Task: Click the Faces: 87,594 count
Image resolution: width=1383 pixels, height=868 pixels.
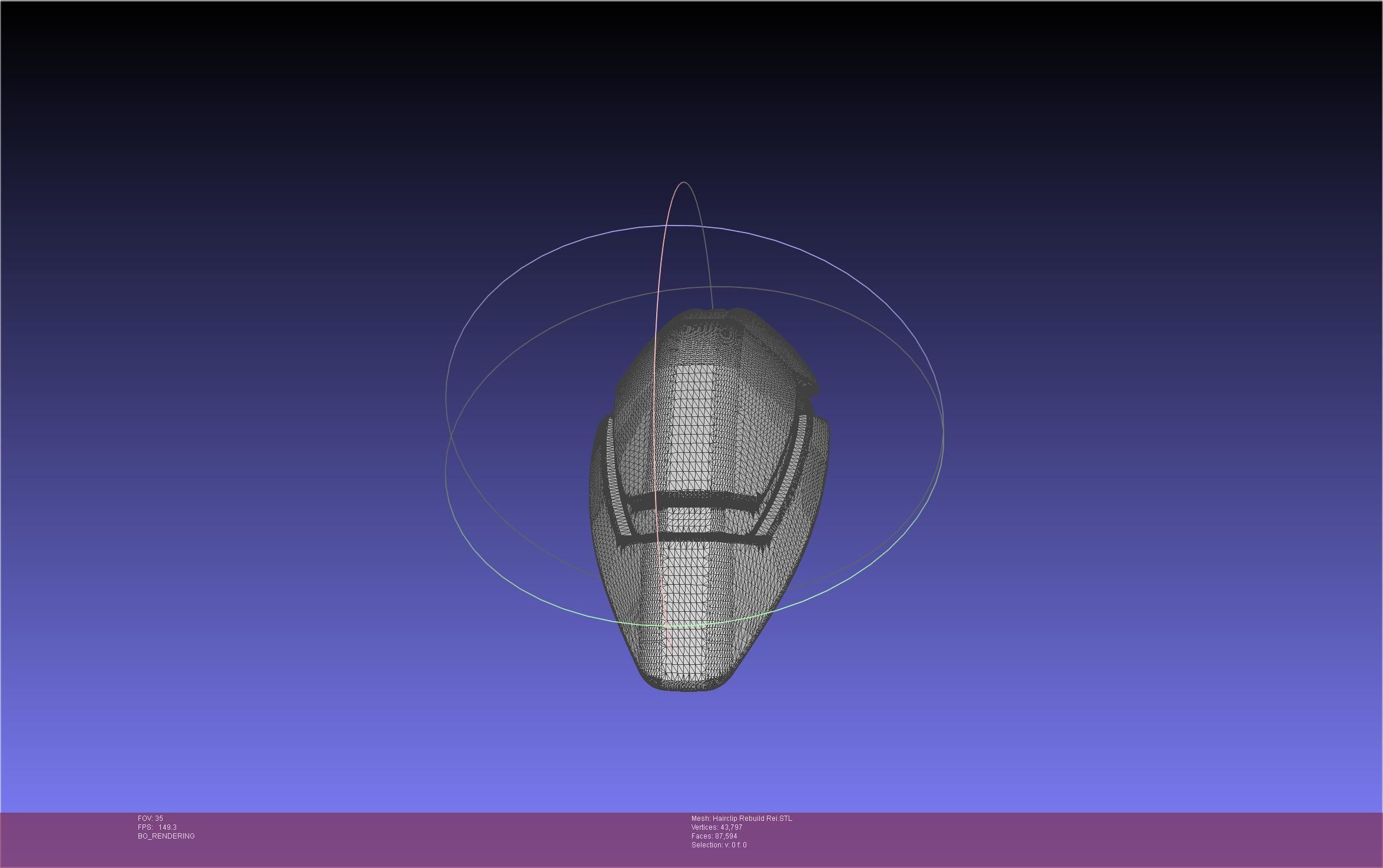Action: click(x=714, y=836)
